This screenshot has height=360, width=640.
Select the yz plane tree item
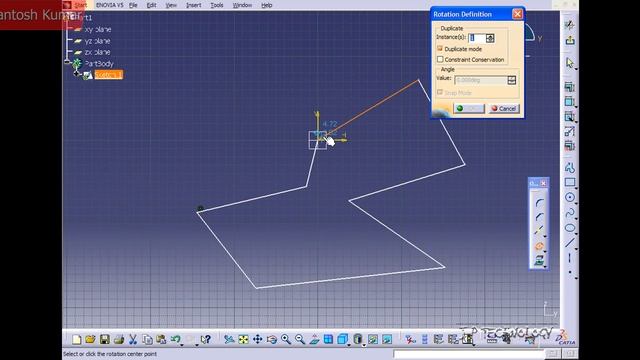click(x=97, y=41)
